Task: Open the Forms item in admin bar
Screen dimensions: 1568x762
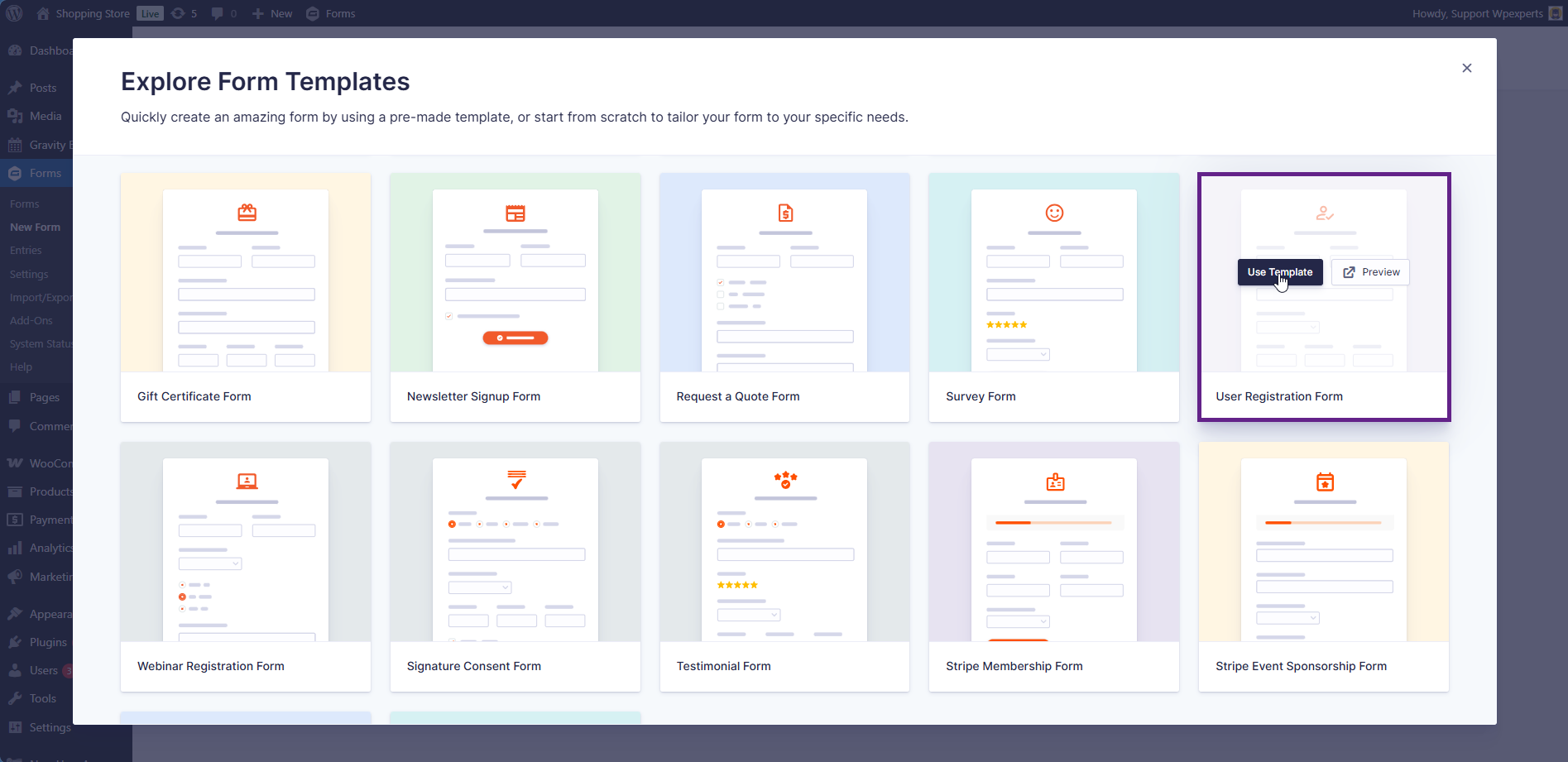Action: coord(331,13)
